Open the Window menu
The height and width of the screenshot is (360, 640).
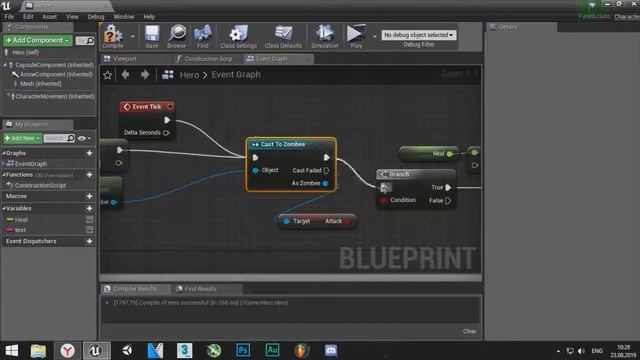pos(124,17)
